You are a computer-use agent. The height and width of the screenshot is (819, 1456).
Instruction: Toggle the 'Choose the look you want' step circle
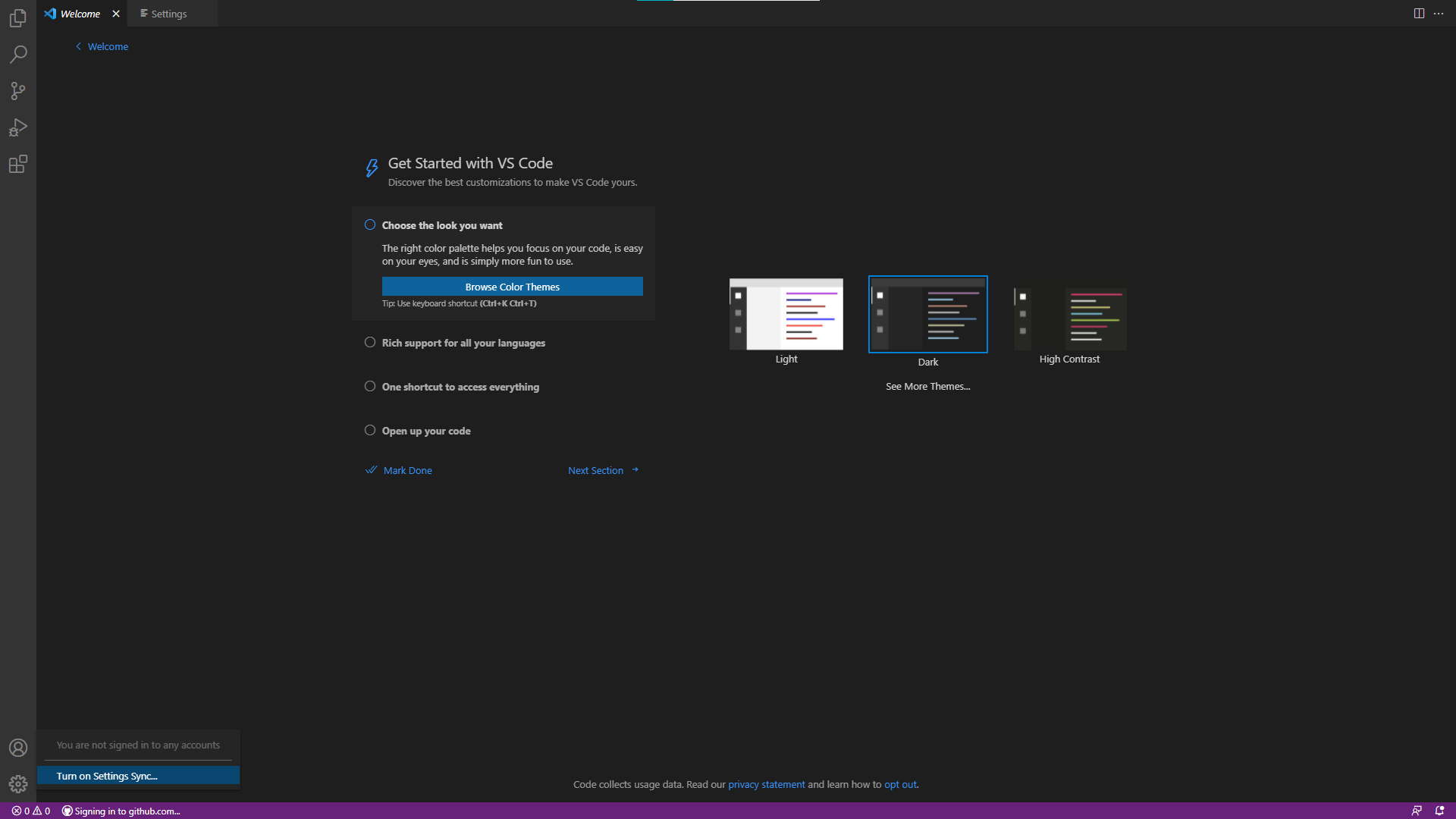[370, 224]
